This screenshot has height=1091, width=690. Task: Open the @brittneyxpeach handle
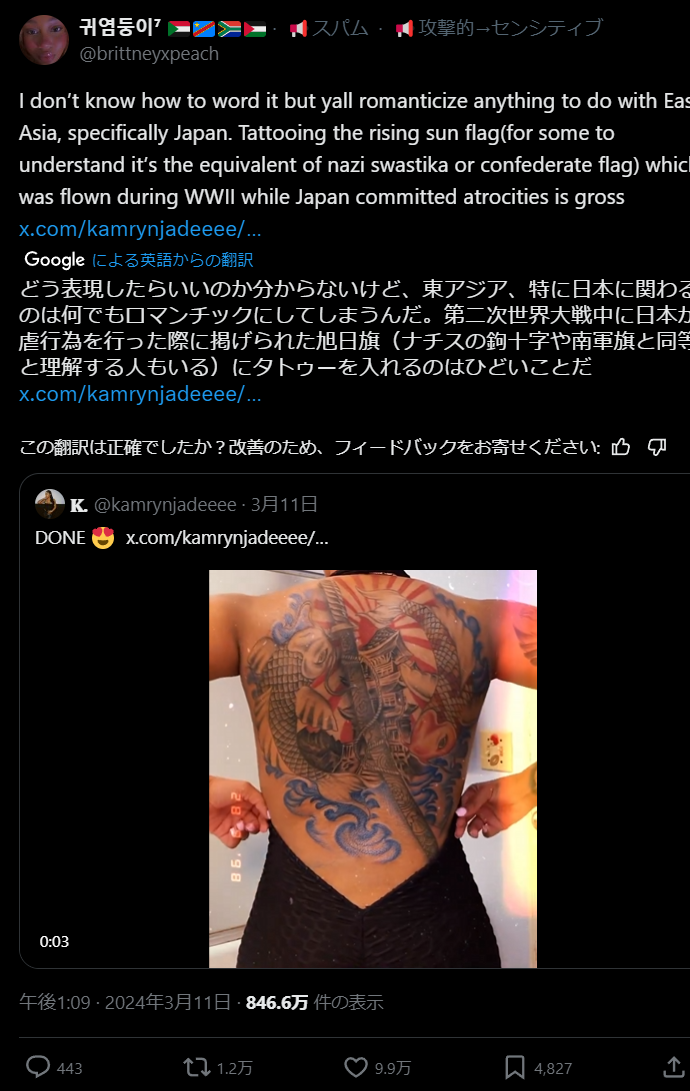149,54
